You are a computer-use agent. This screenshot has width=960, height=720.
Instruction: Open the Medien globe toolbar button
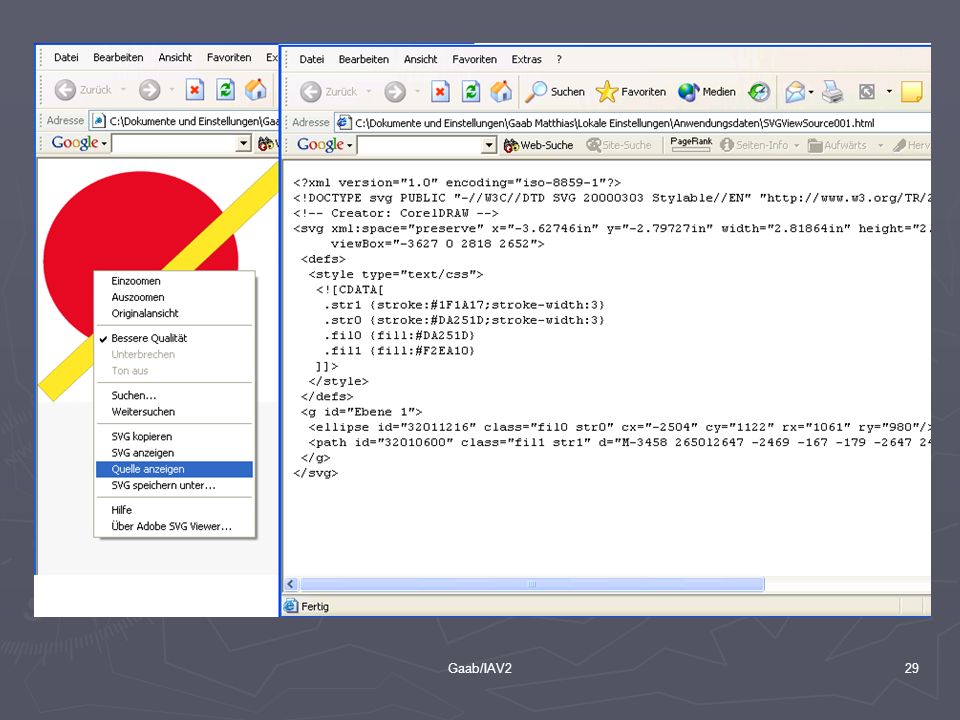tap(707, 92)
